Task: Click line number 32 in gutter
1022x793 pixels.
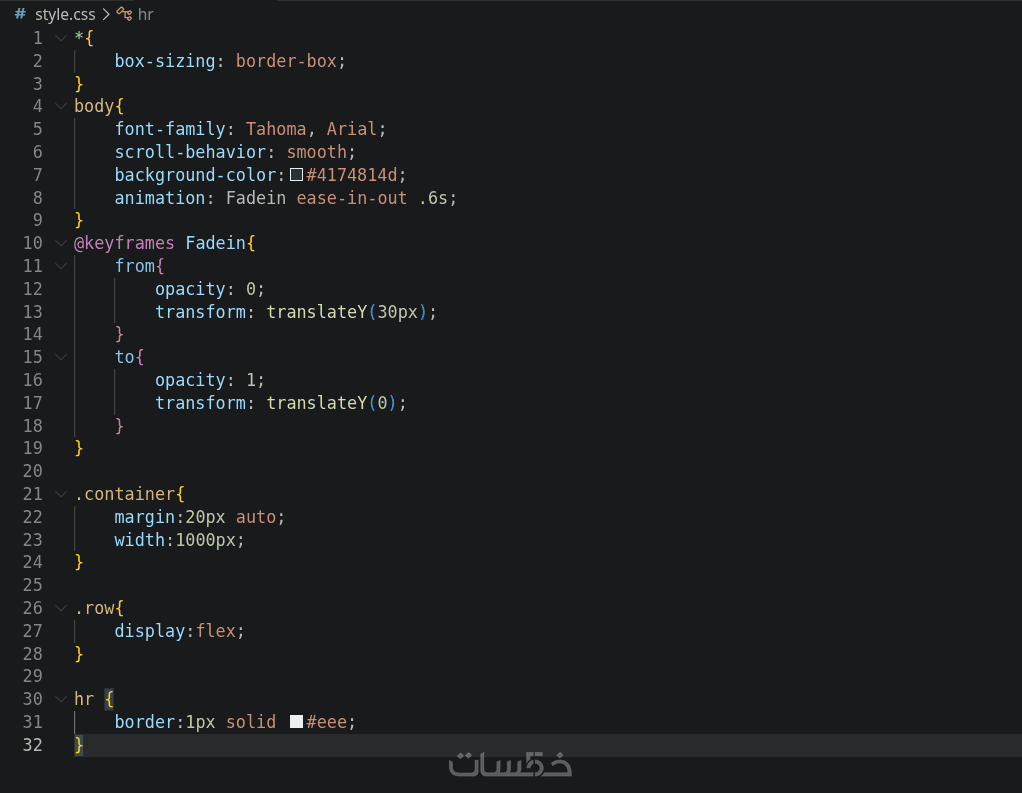Action: [33, 745]
